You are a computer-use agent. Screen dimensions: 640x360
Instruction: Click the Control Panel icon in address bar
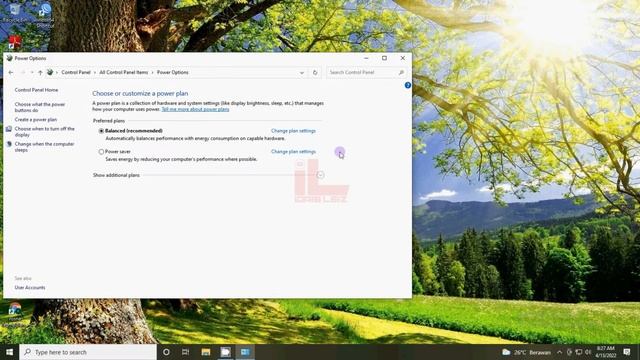[x=50, y=72]
